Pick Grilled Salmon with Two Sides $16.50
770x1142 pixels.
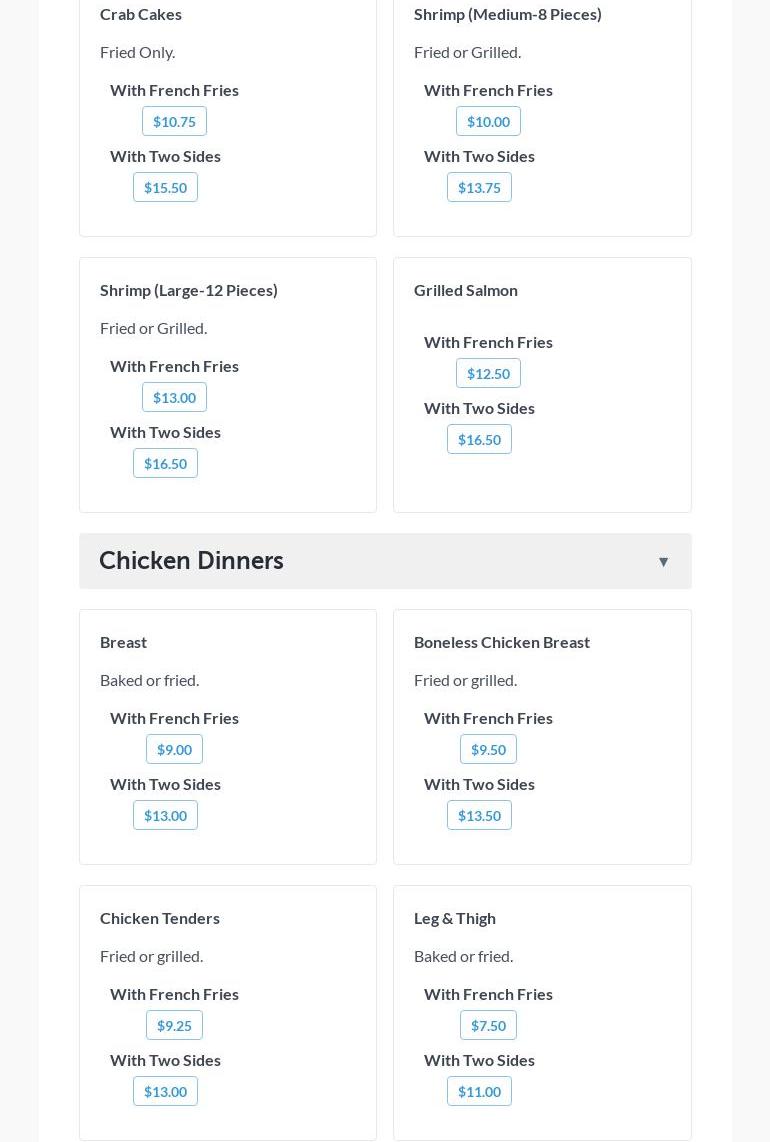(x=479, y=440)
